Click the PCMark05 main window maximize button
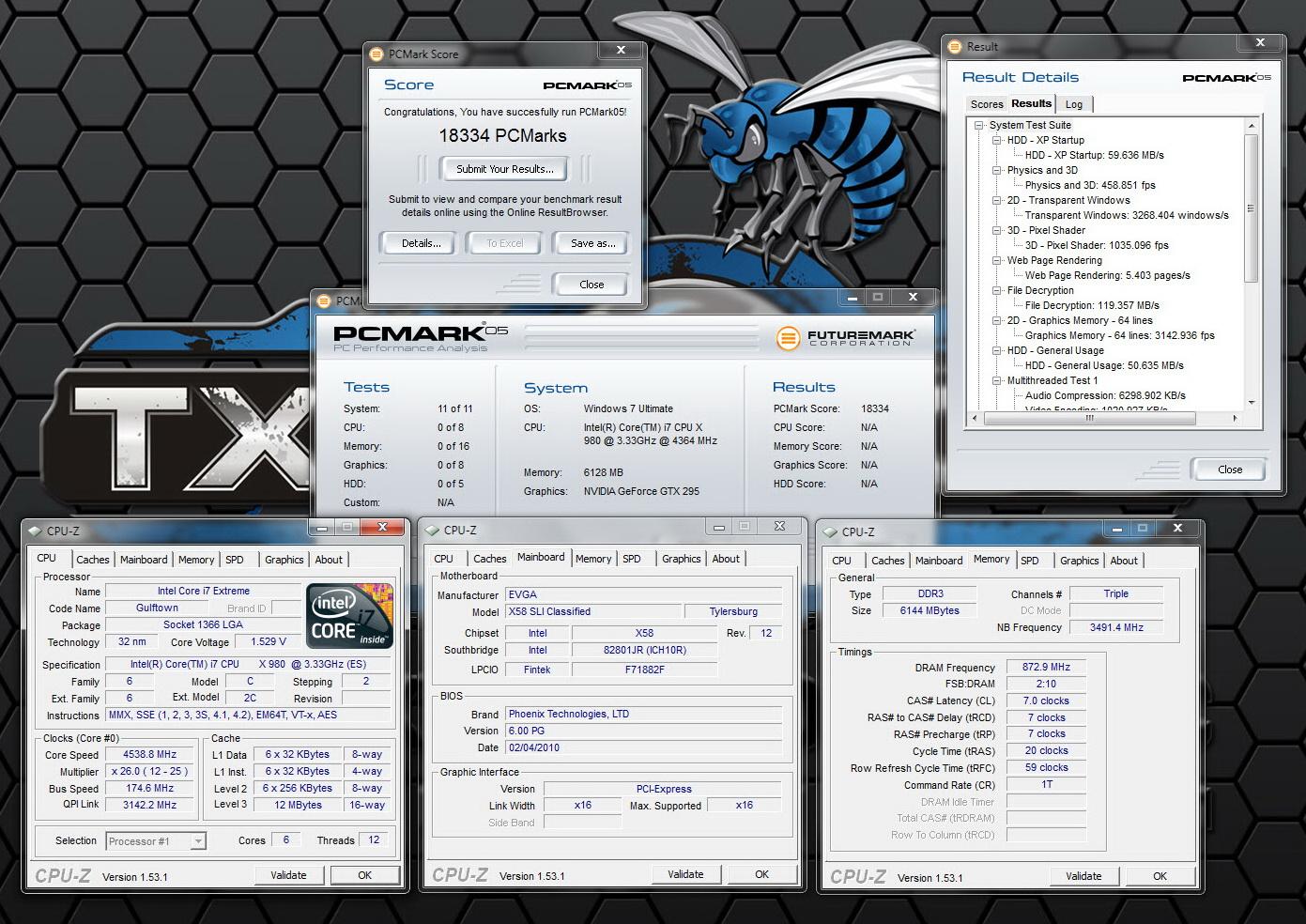 click(878, 297)
